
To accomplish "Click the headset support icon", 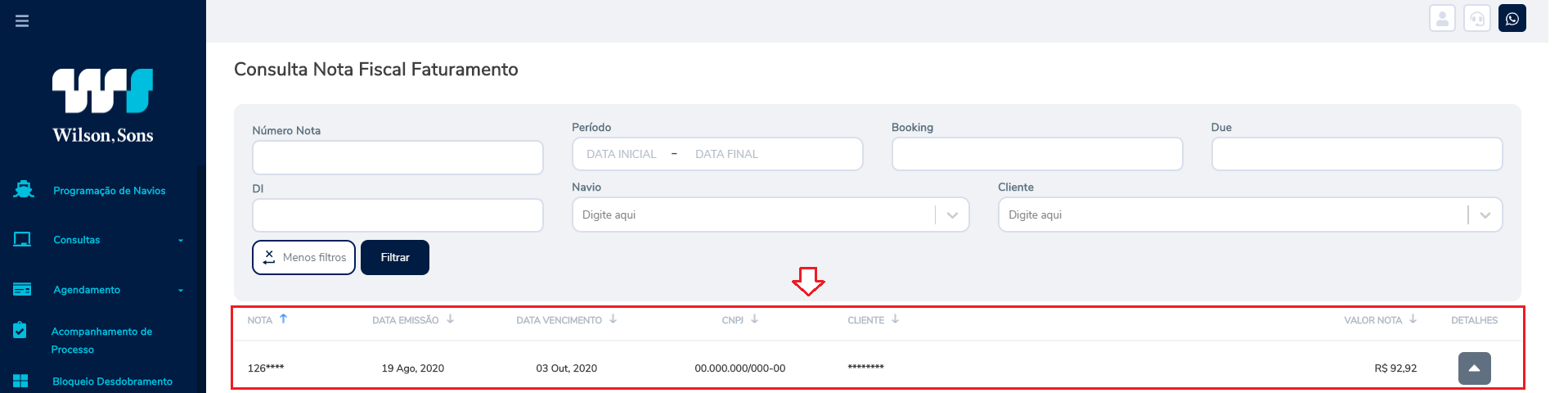I will (1476, 18).
